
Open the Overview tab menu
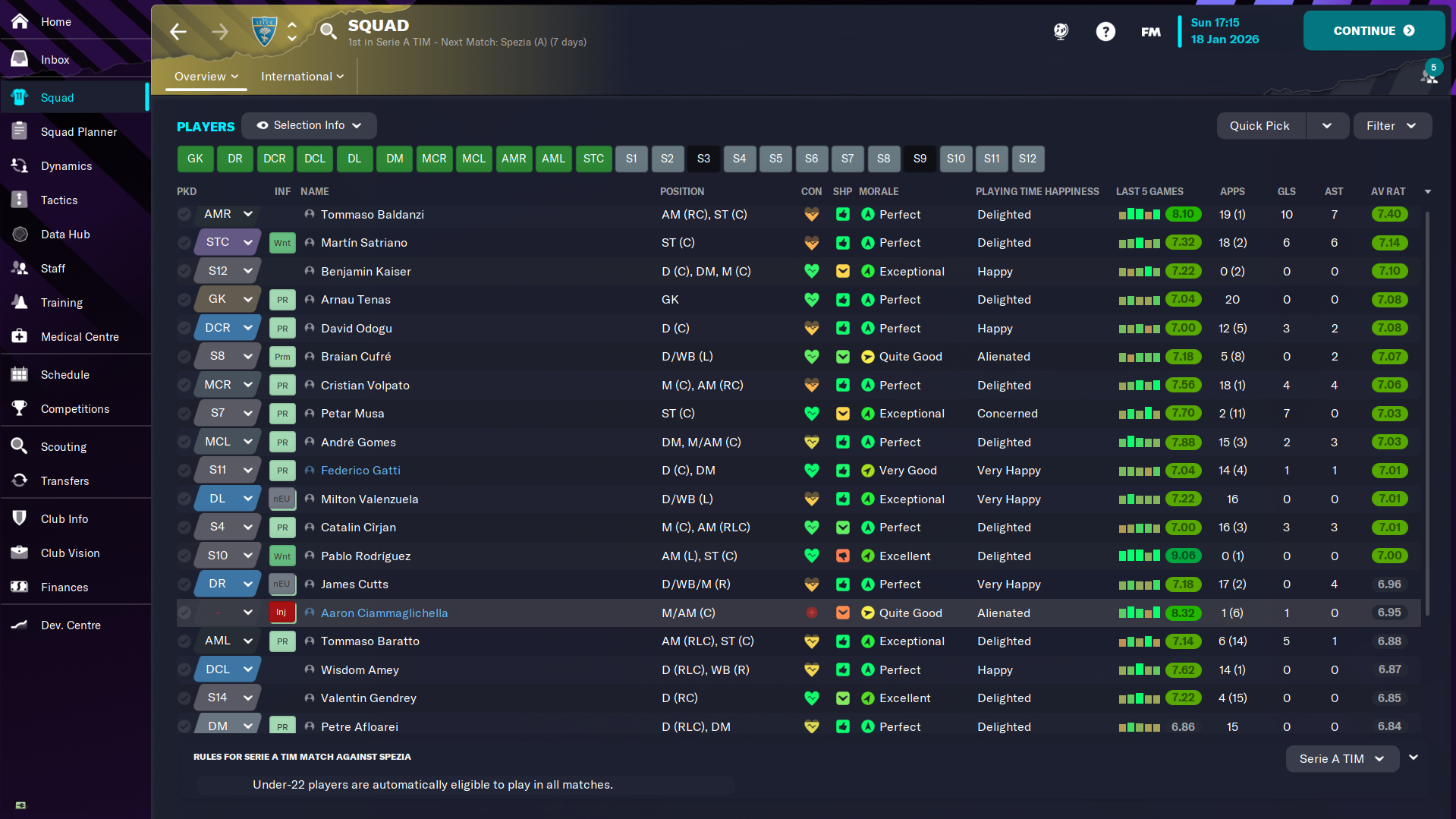(x=206, y=77)
